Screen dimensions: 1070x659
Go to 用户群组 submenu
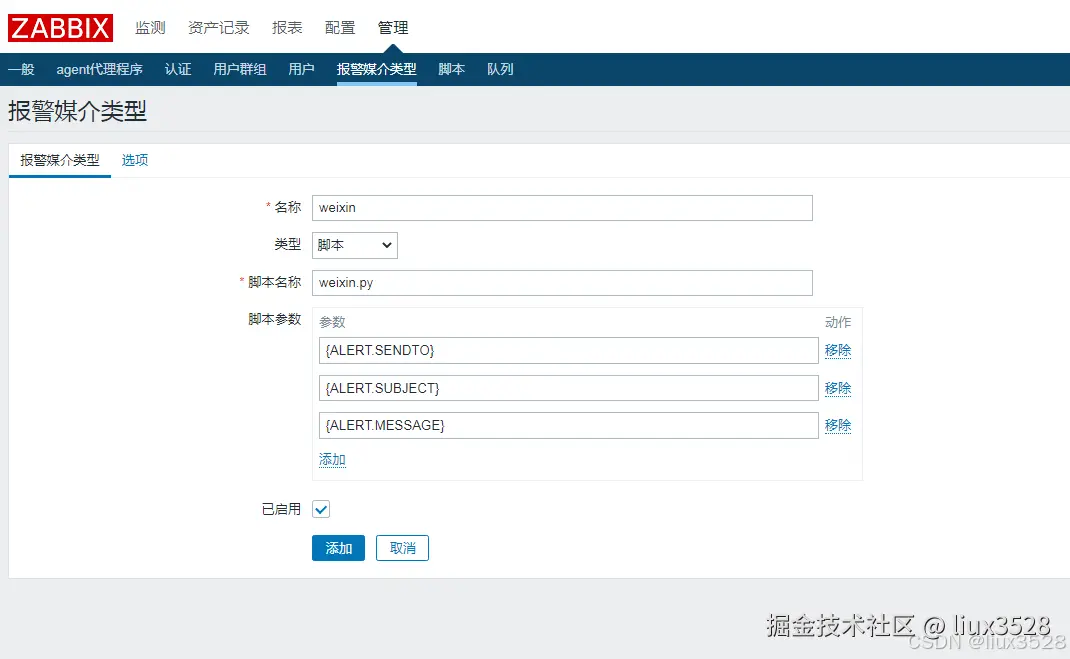pos(240,69)
